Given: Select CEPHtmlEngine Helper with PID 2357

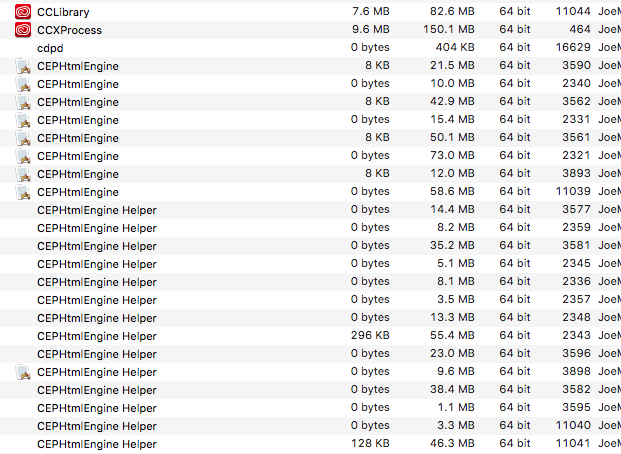Looking at the screenshot, I should coord(310,300).
